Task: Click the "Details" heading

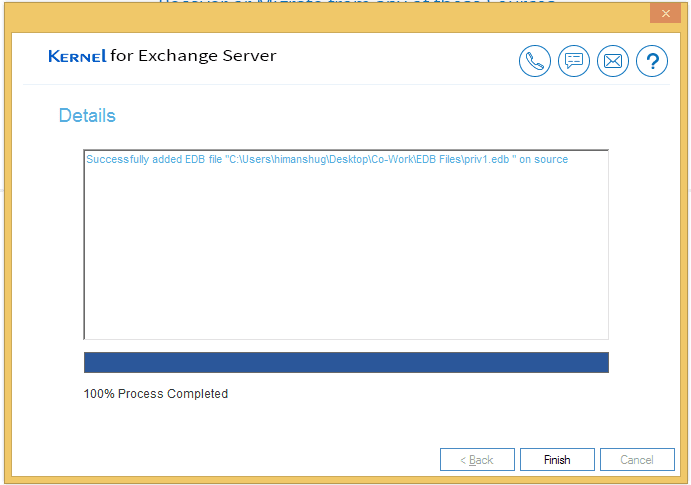Action: [87, 115]
